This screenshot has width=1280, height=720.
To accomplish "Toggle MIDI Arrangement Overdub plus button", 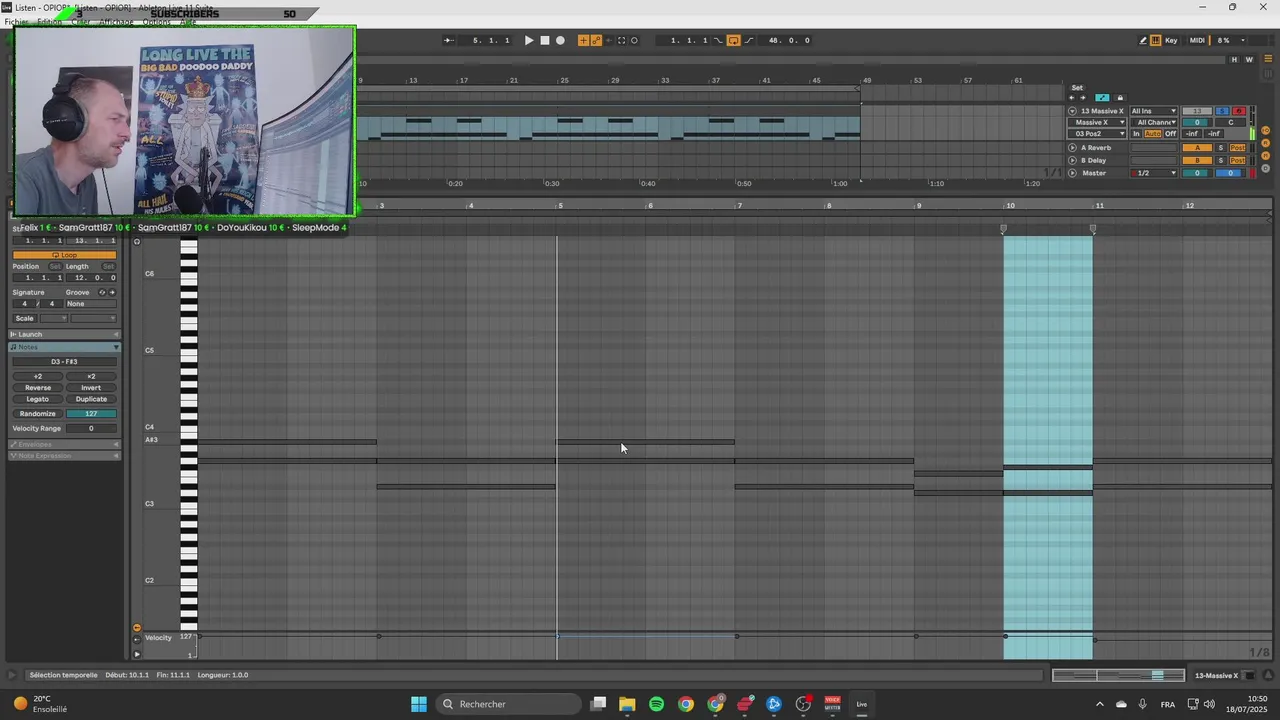I will point(583,40).
